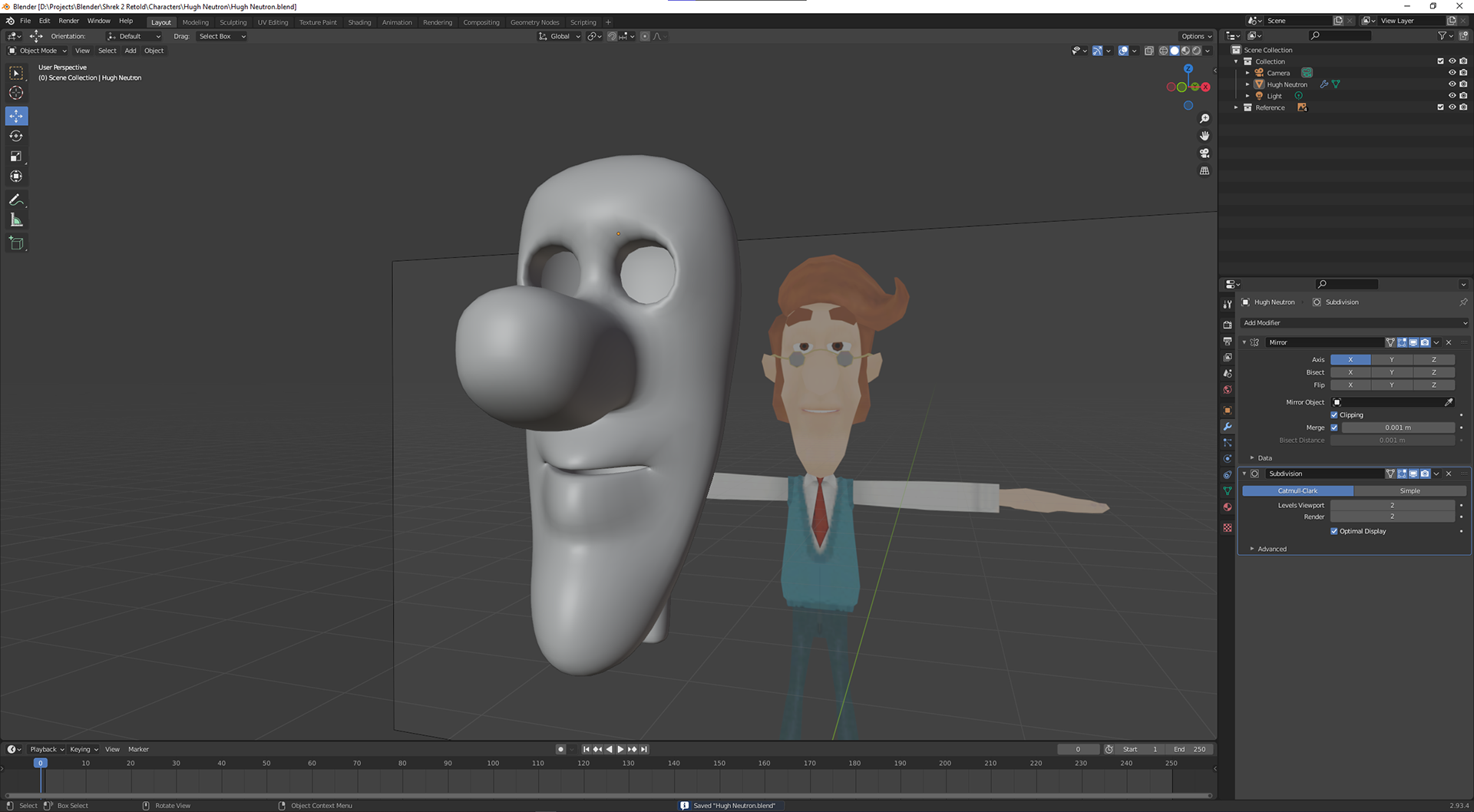The image size is (1474, 812).
Task: Open the Global transform orientation dropdown
Action: (x=560, y=36)
